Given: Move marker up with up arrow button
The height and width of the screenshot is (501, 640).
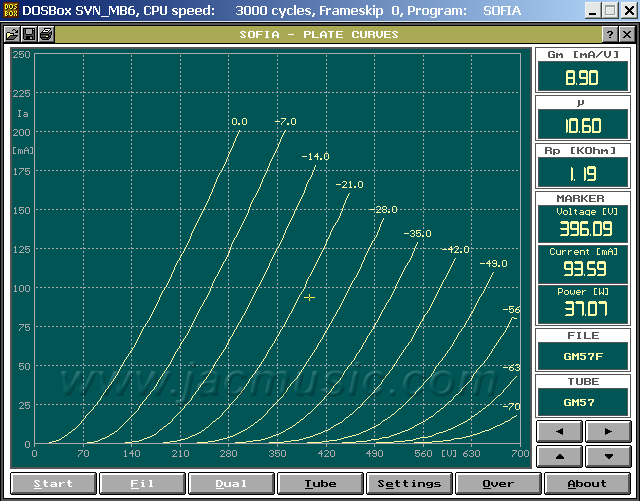Looking at the screenshot, I should 559,456.
